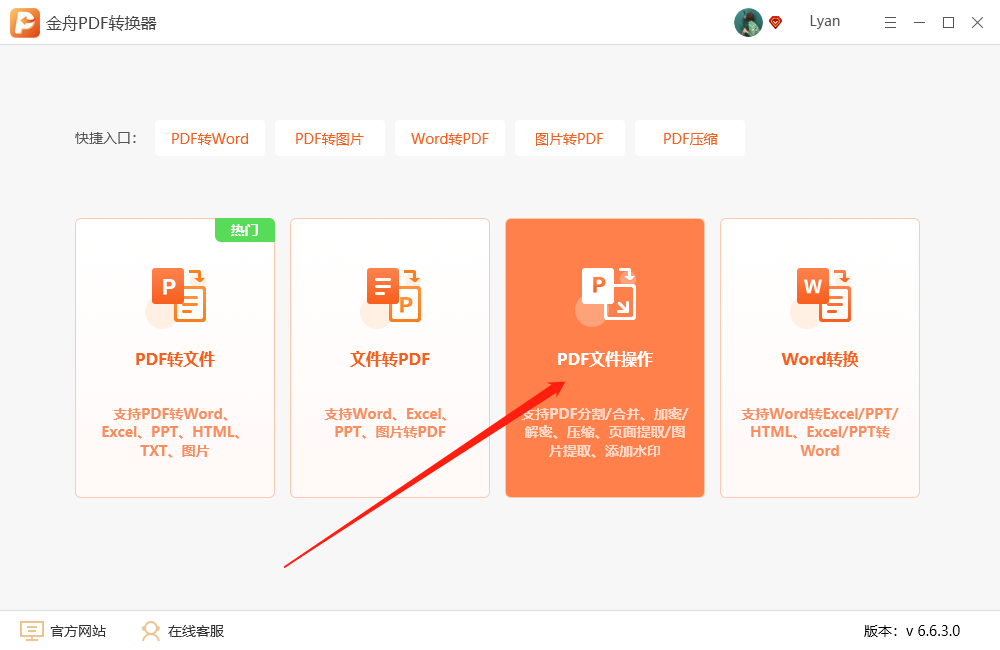Open the hamburger menu beside minimize

point(890,21)
